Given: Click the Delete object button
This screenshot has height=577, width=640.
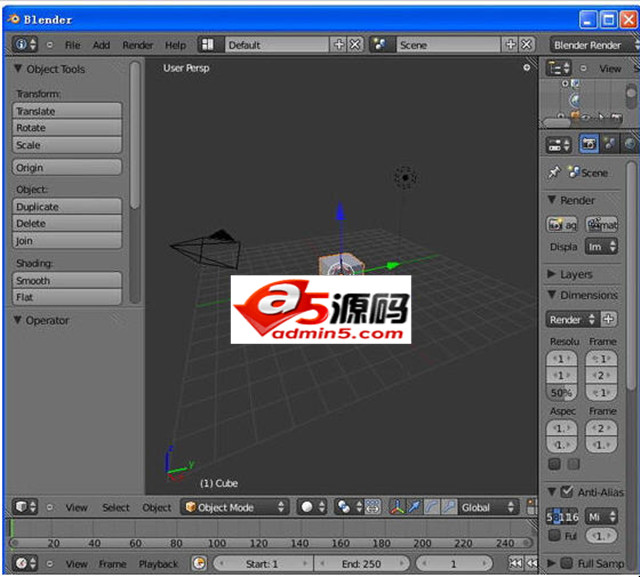Looking at the screenshot, I should pos(67,223).
